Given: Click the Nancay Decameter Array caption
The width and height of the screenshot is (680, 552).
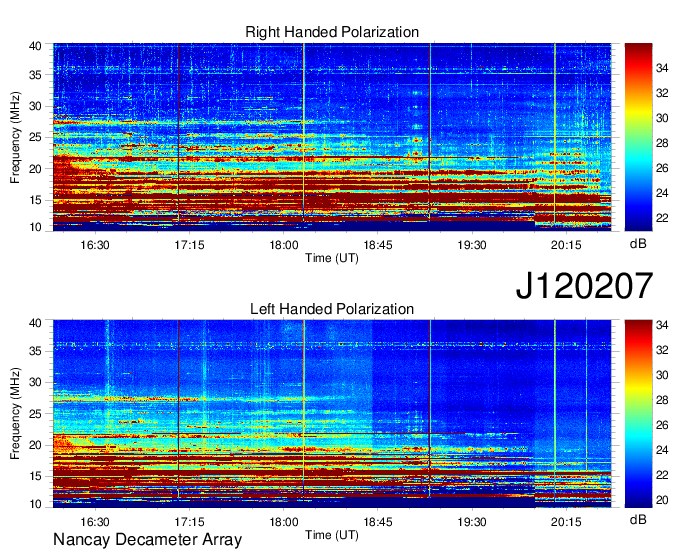Looking at the screenshot, I should pyautogui.click(x=147, y=540).
